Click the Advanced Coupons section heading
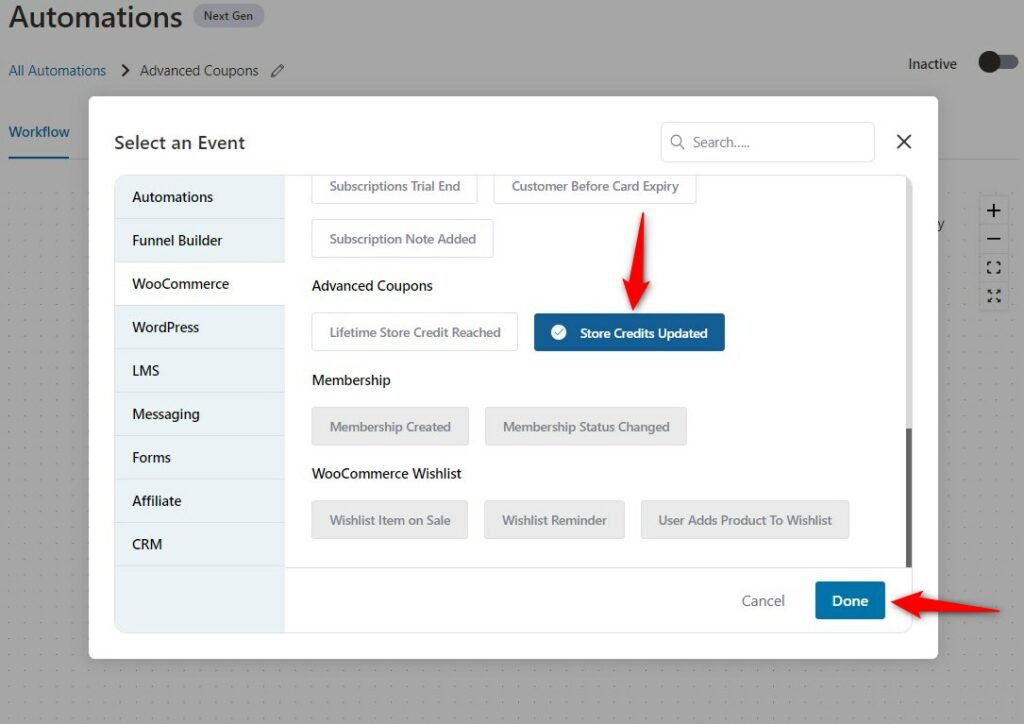This screenshot has width=1024, height=724. (x=372, y=286)
